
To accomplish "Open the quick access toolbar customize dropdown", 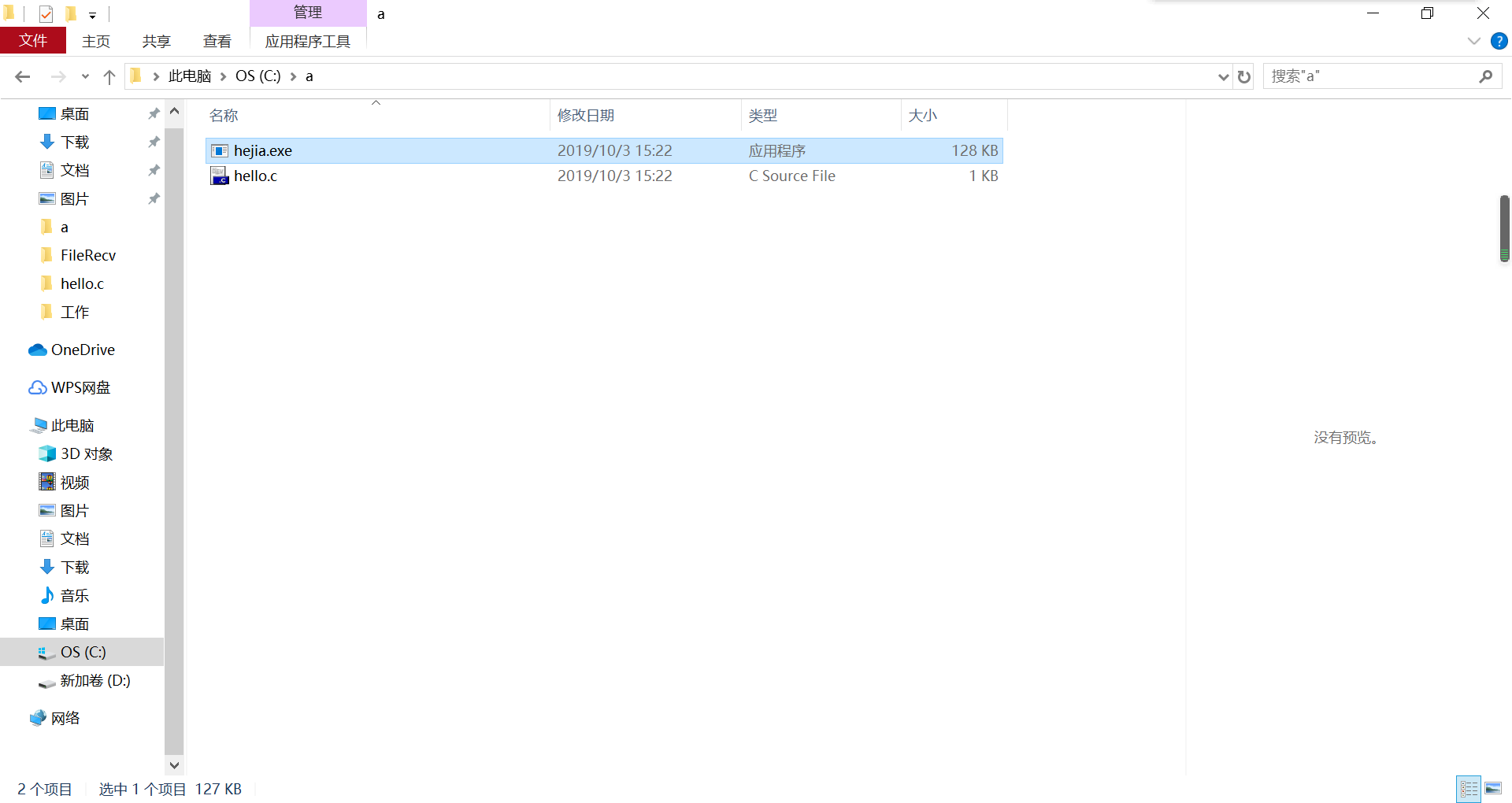I will (x=92, y=15).
